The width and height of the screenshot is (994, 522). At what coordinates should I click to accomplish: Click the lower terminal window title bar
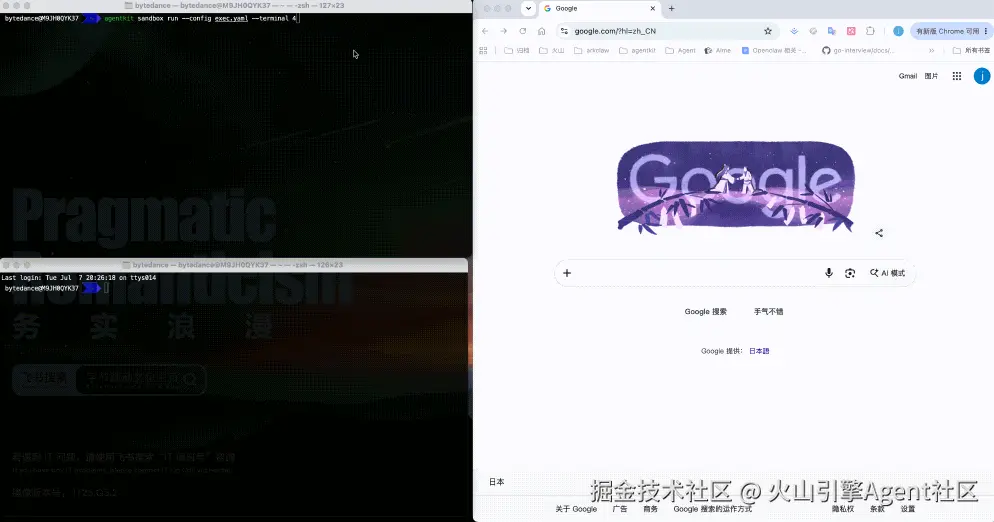click(235, 264)
